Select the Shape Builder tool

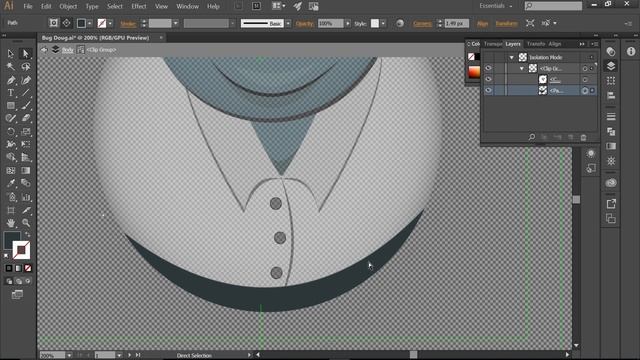click(11, 158)
